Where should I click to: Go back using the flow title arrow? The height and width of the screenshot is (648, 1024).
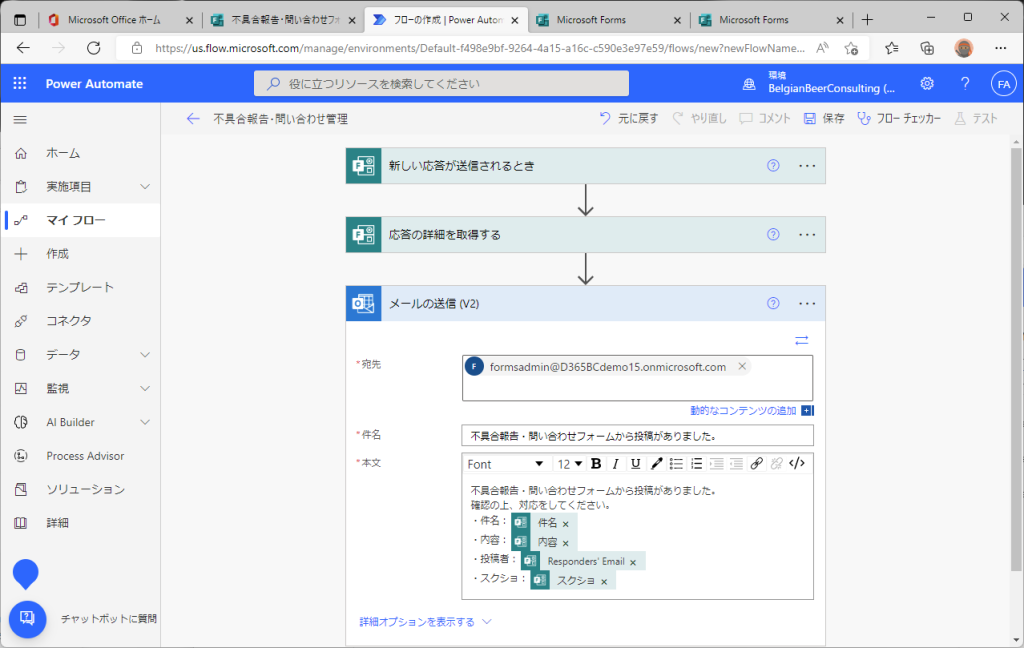tap(193, 119)
